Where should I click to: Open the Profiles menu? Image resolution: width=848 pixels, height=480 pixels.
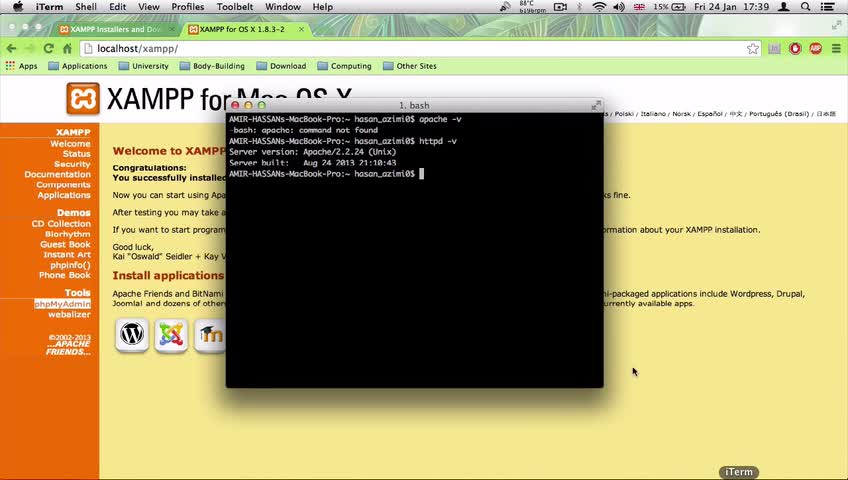pos(188,7)
